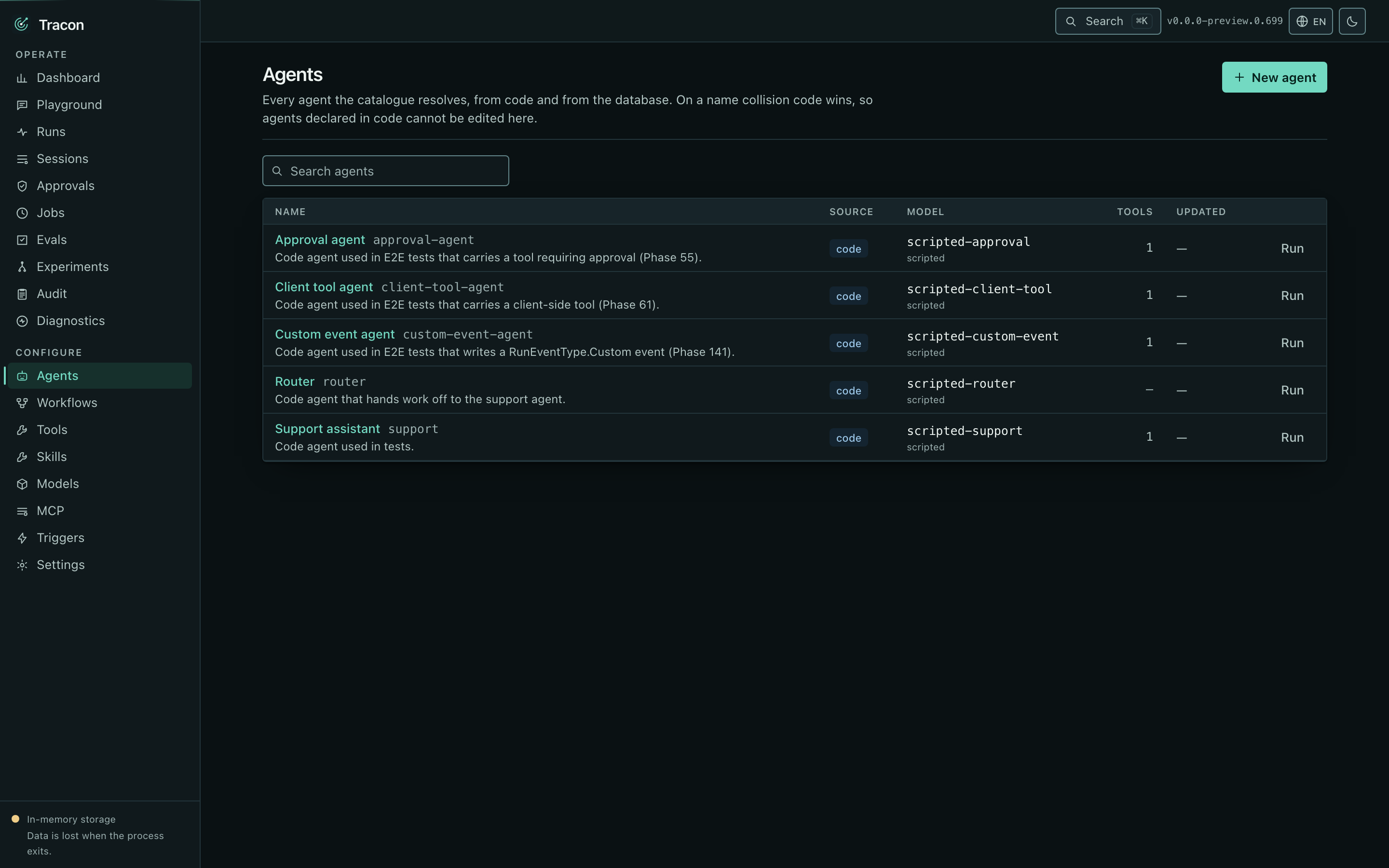Click the version v0.0.0-preview.0.699 text
1389x868 pixels.
(x=1224, y=21)
